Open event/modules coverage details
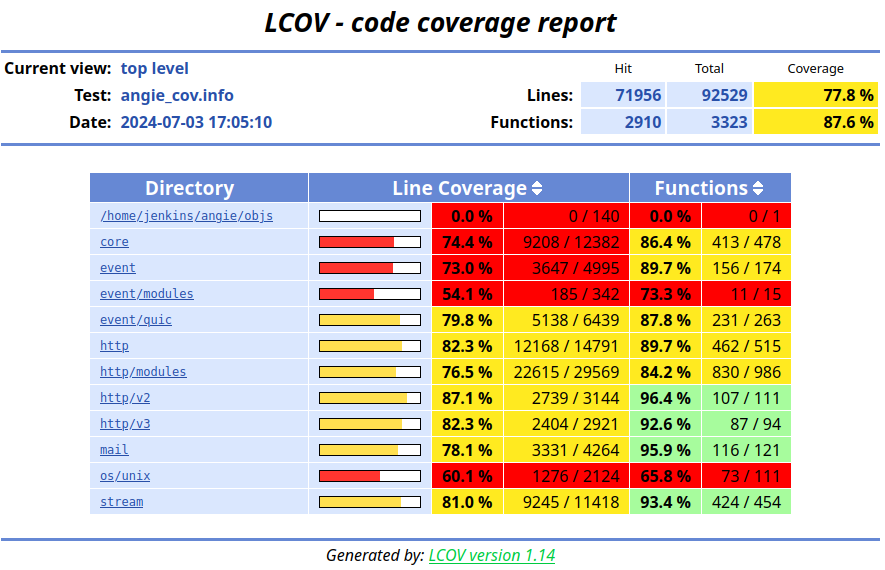The height and width of the screenshot is (570, 885). click(x=147, y=294)
